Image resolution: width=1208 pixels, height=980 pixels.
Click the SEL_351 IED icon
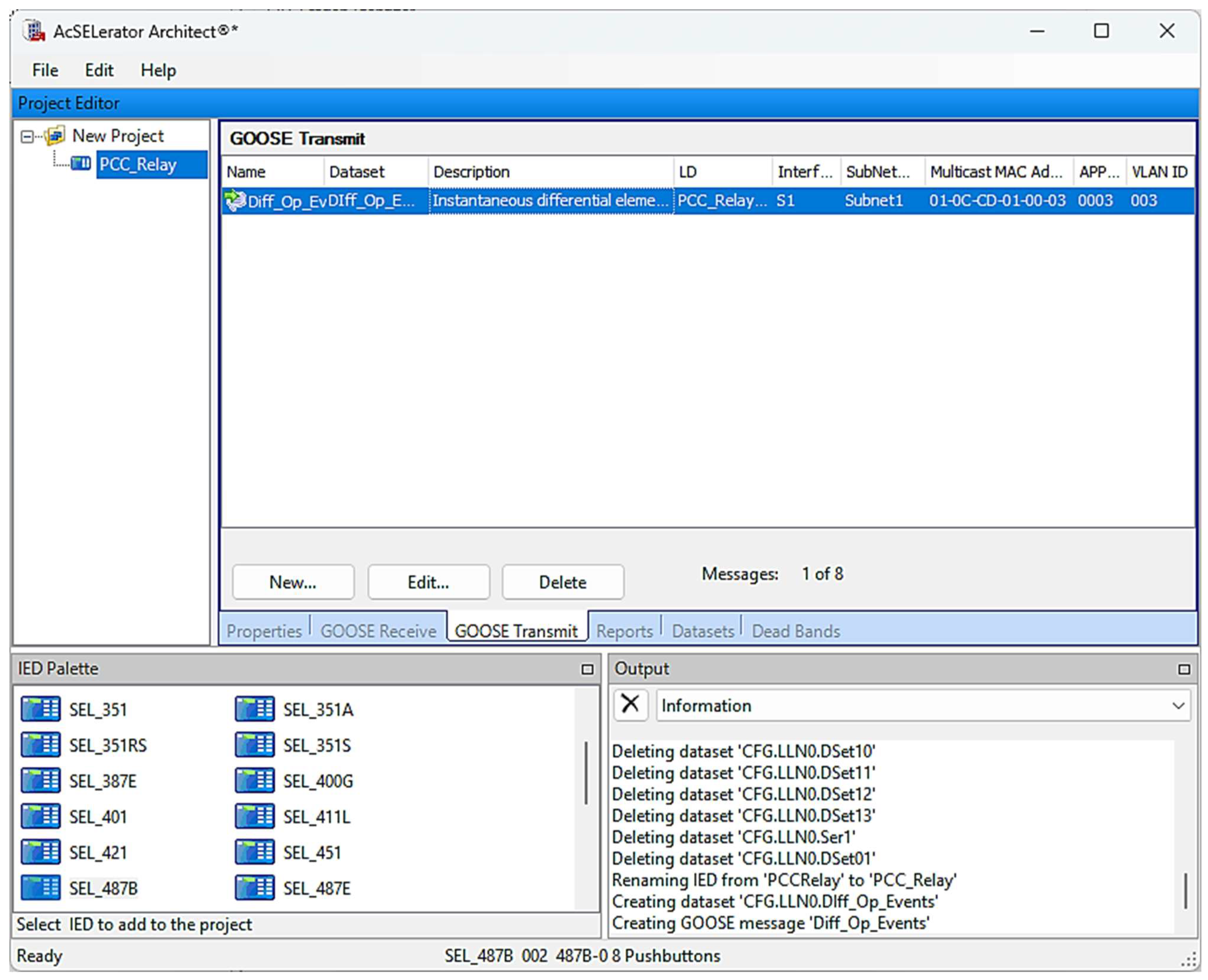[40, 709]
